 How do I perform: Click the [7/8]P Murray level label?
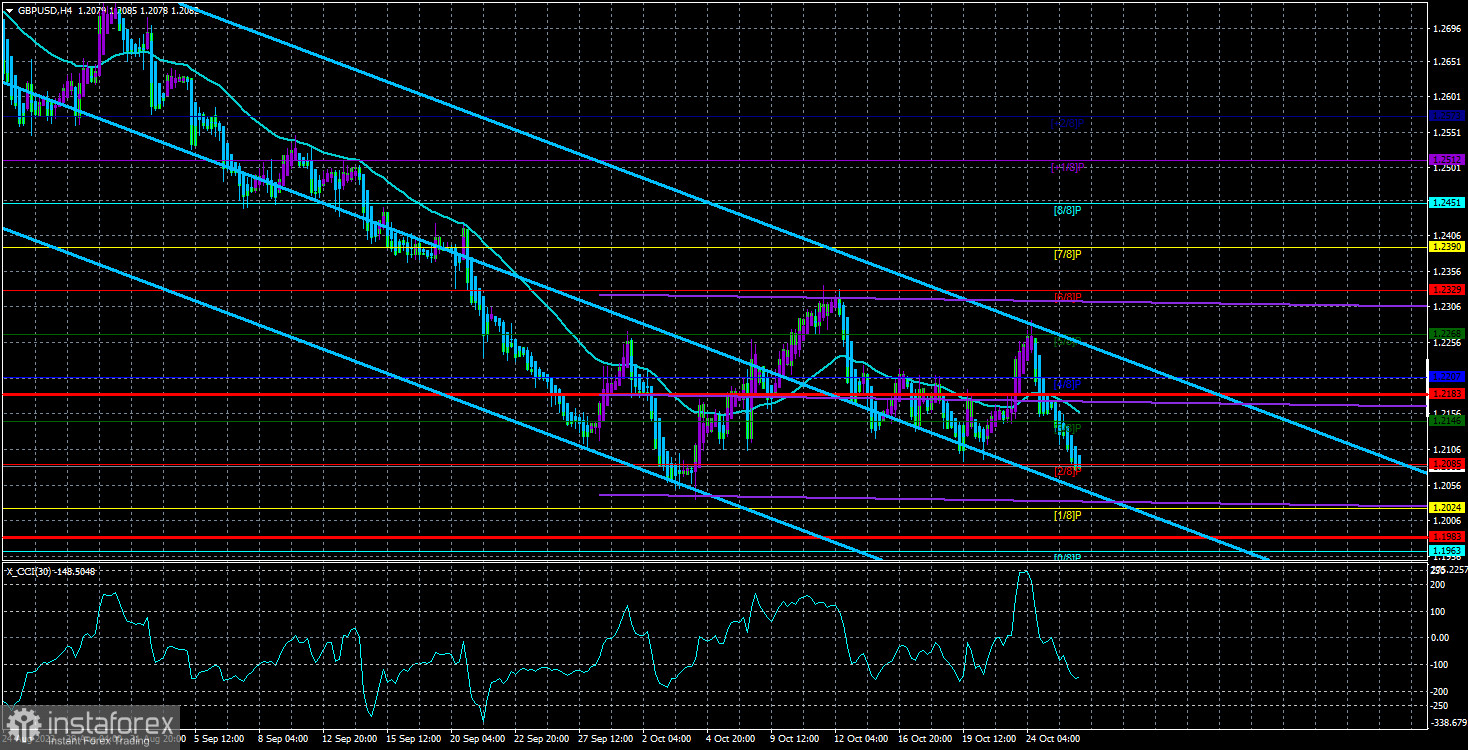tap(1068, 254)
